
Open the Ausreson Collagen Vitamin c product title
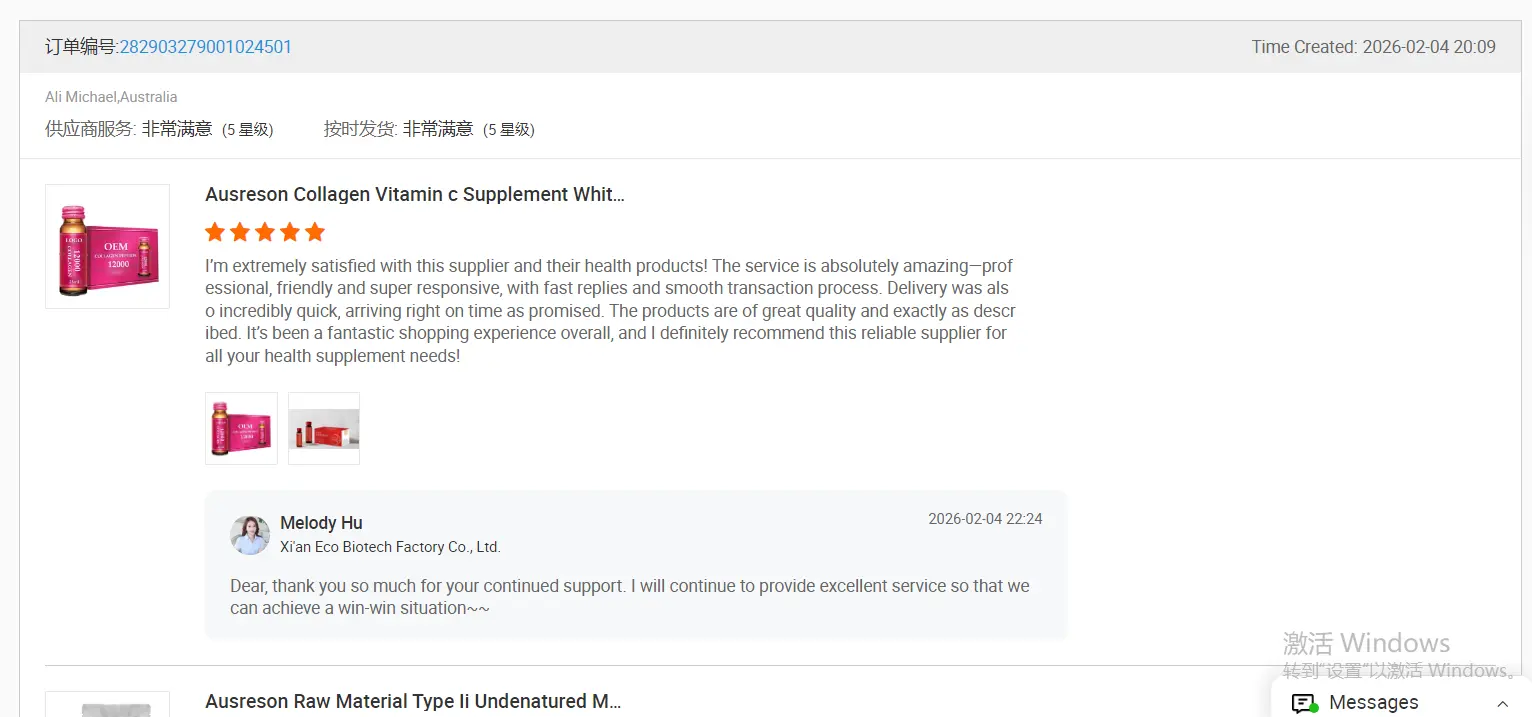pyautogui.click(x=415, y=194)
